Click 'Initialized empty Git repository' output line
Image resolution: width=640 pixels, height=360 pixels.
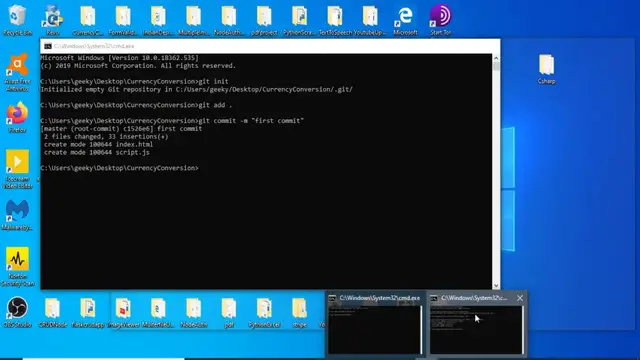[196, 89]
